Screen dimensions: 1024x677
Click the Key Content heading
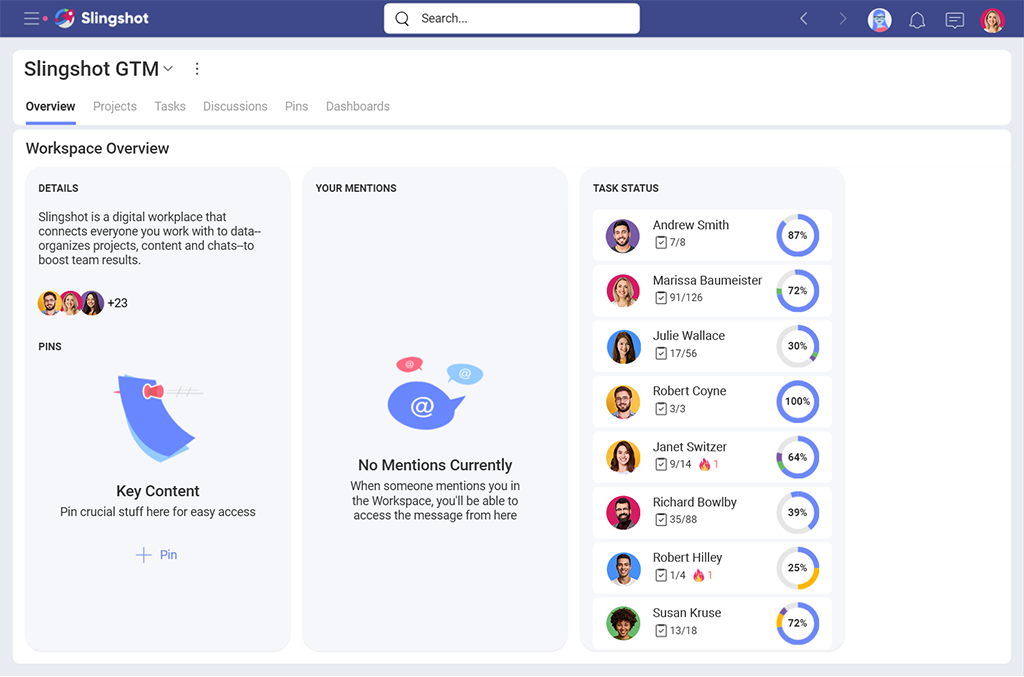(x=158, y=491)
